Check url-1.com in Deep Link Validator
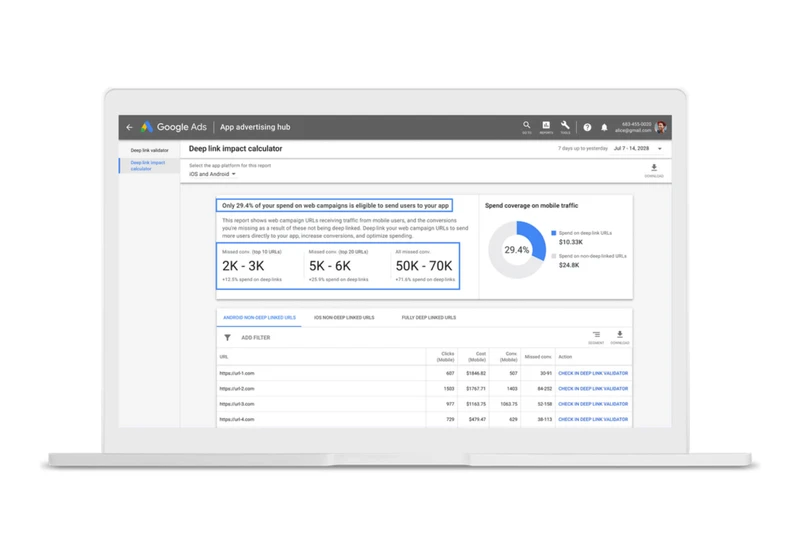The height and width of the screenshot is (560, 800). point(593,373)
